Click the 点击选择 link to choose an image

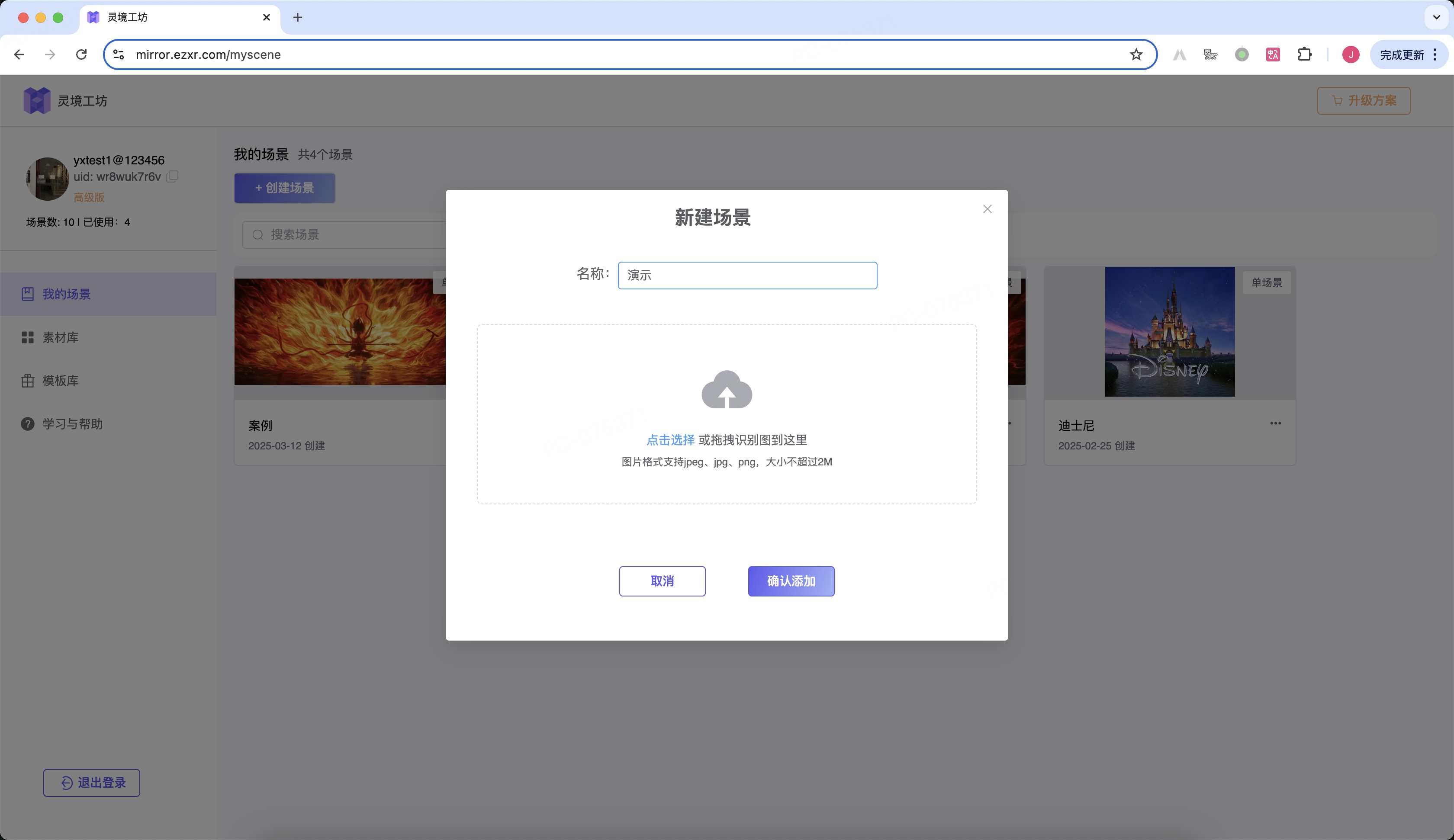670,439
